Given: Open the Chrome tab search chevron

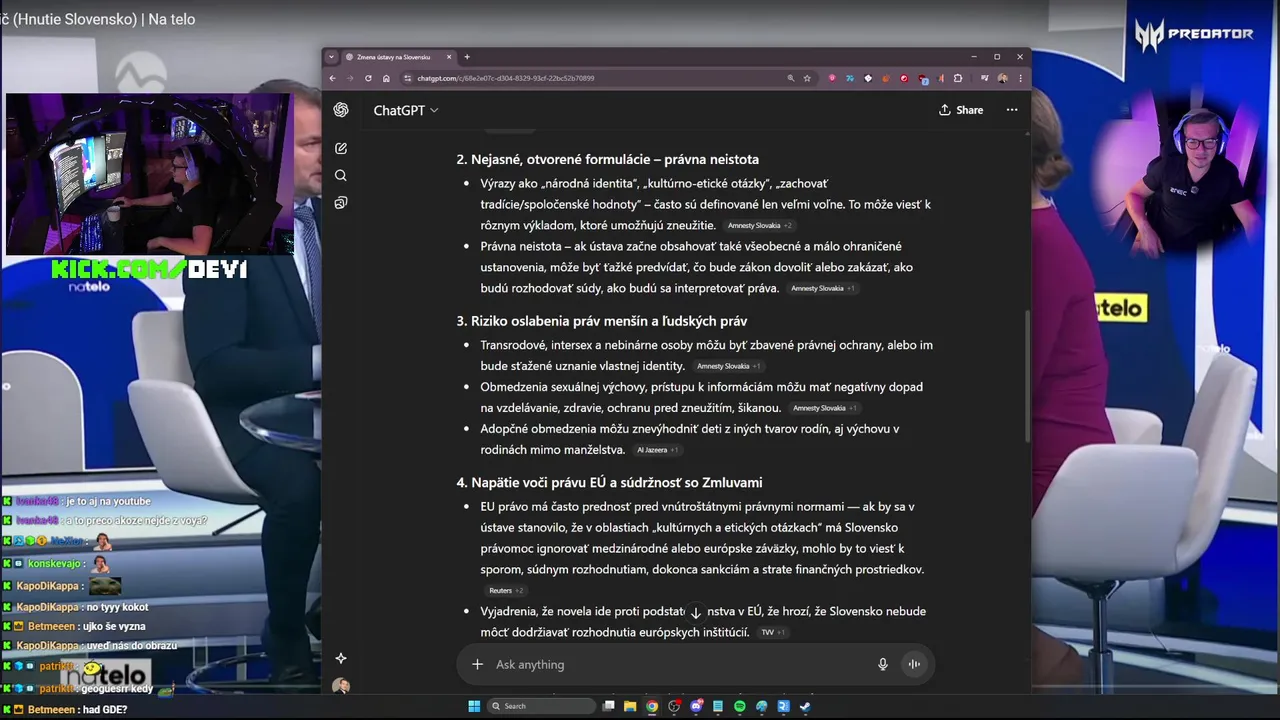Looking at the screenshot, I should [x=332, y=57].
